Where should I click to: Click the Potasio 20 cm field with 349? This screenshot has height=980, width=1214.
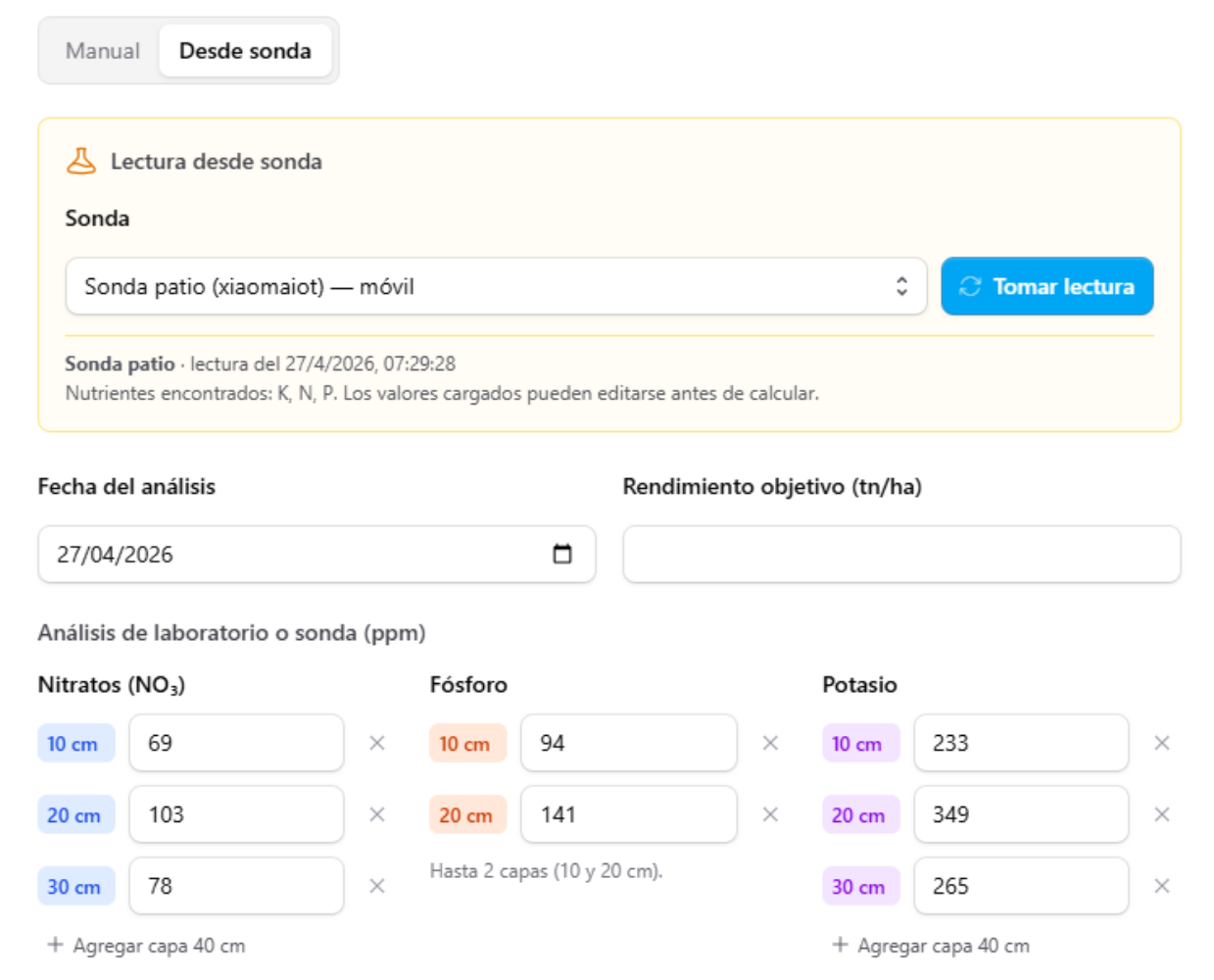1021,814
